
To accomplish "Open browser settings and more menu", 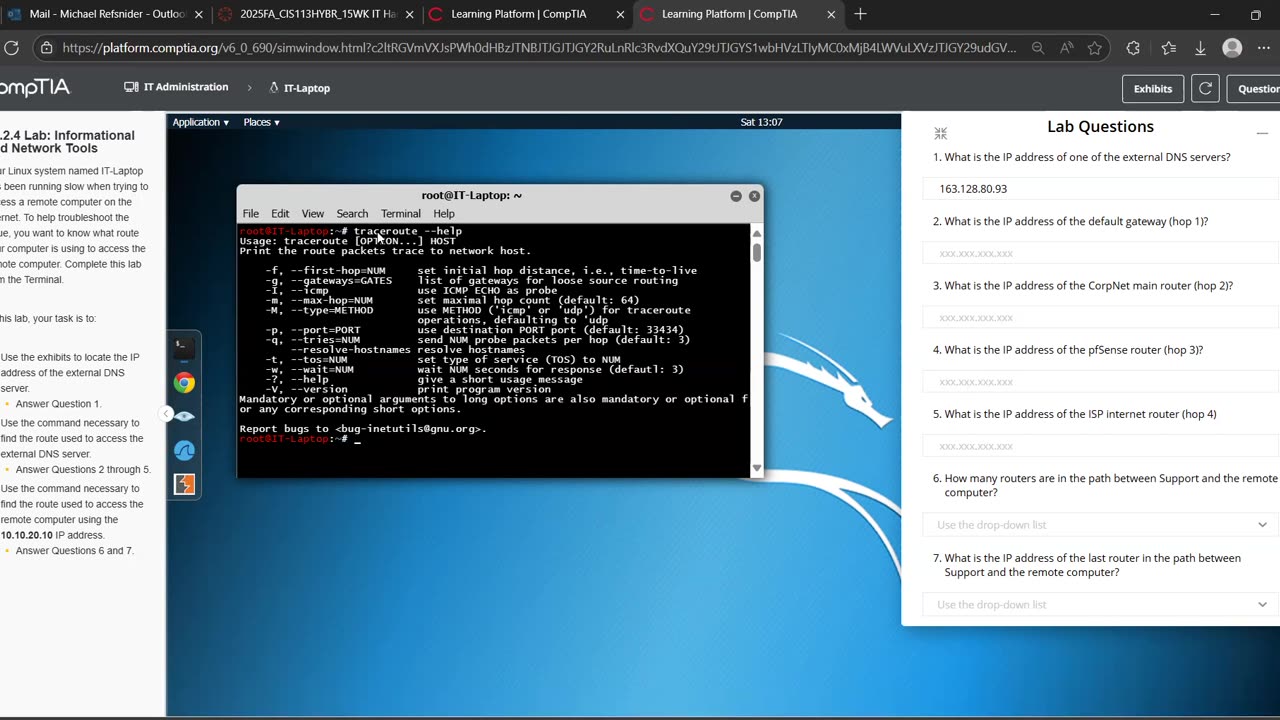I will [1266, 47].
